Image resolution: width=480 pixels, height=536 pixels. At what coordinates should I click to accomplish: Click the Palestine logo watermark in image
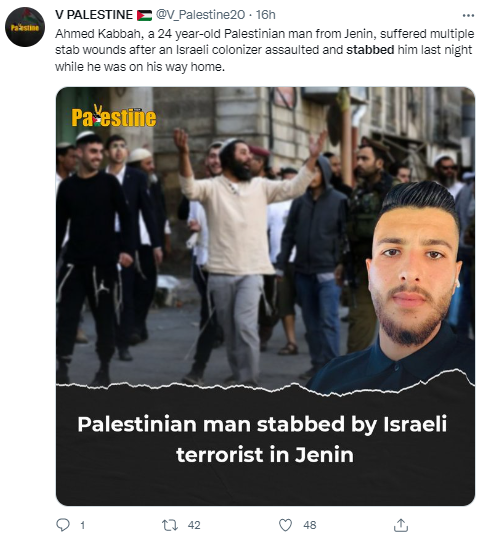tap(114, 116)
